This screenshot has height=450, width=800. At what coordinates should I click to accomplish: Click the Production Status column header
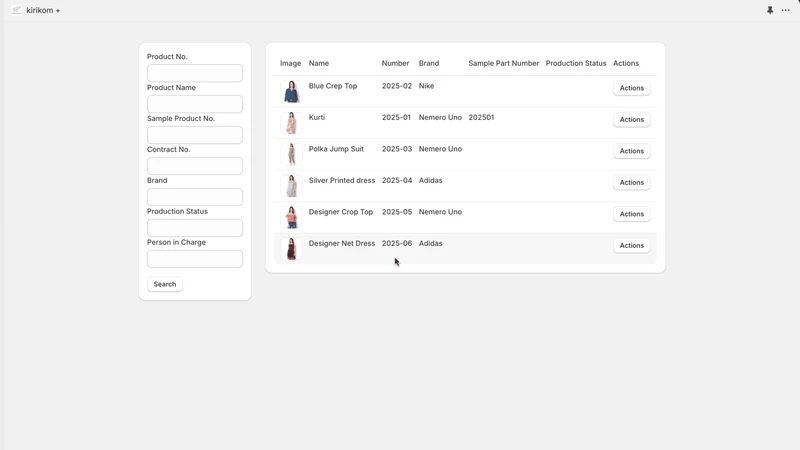click(576, 63)
